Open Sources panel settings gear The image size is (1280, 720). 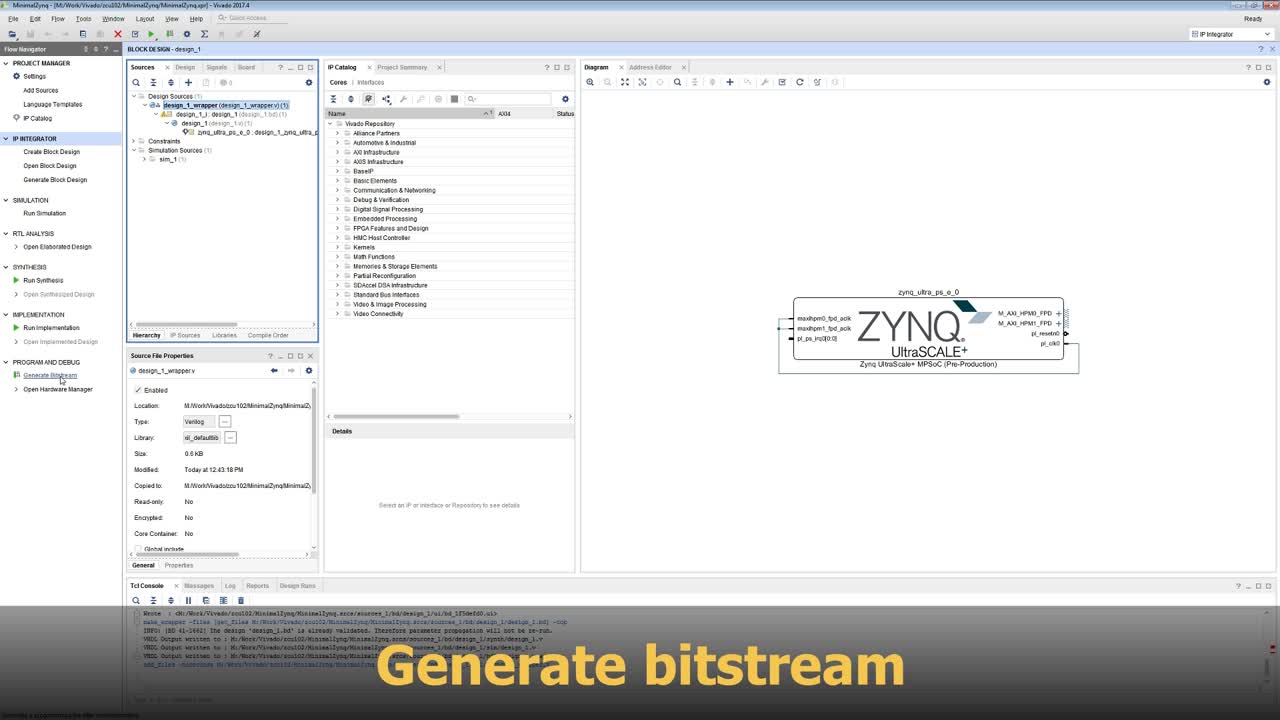pos(309,83)
